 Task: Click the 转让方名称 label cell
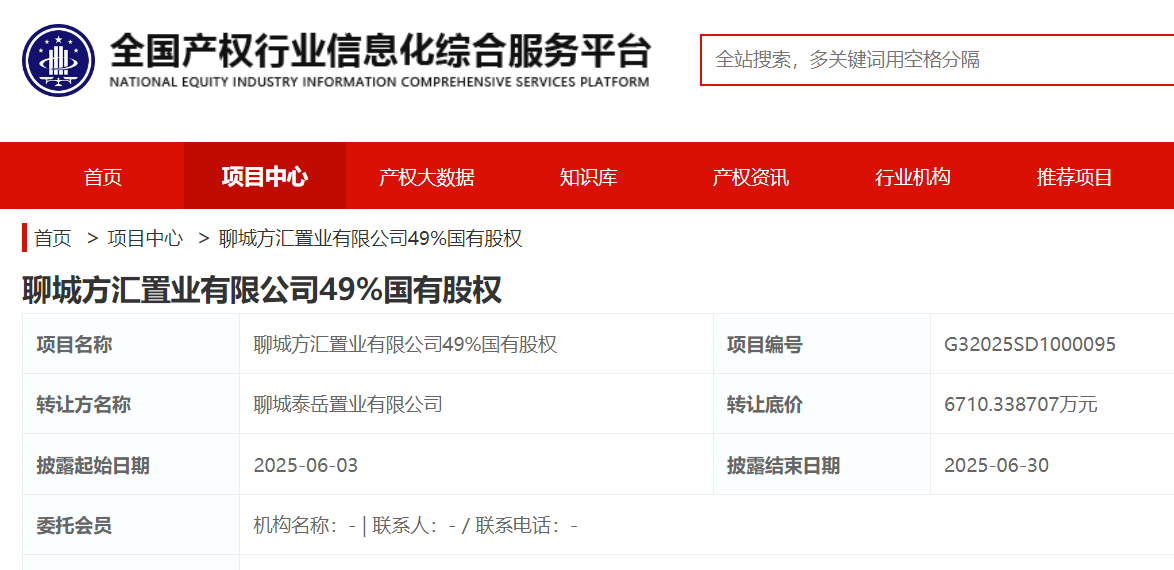131,404
